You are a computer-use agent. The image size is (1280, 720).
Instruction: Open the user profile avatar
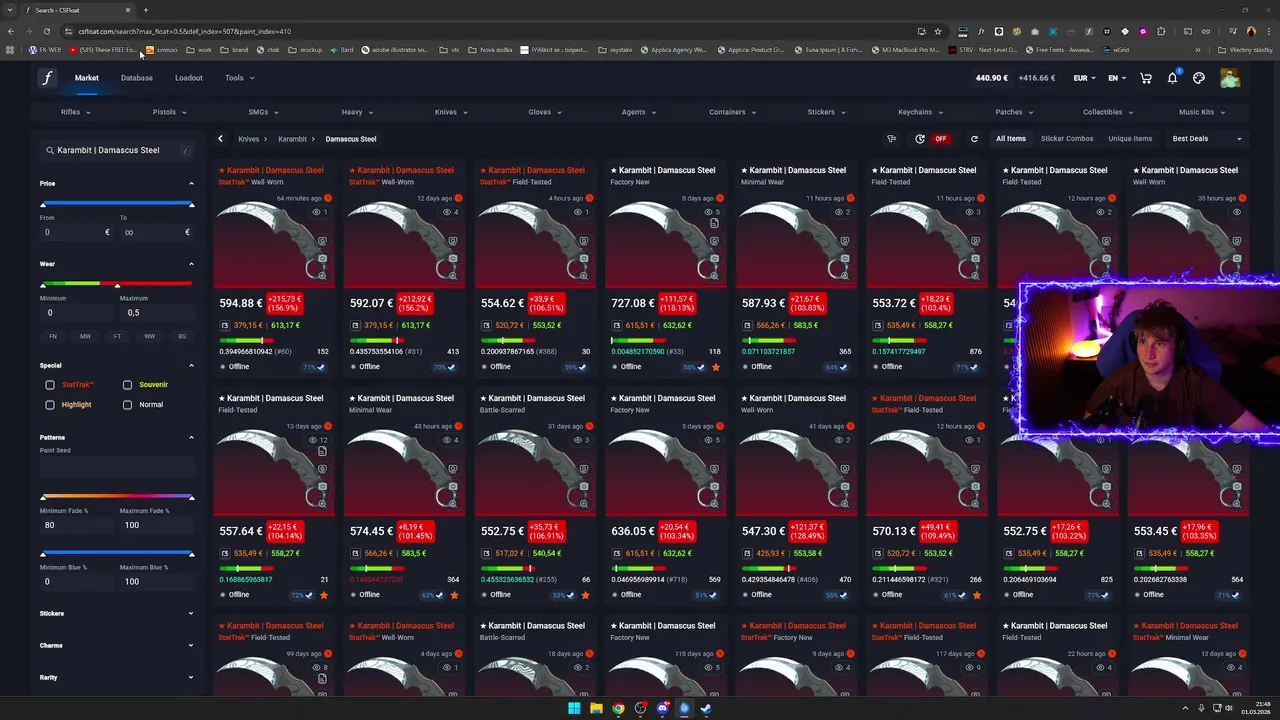(1230, 78)
